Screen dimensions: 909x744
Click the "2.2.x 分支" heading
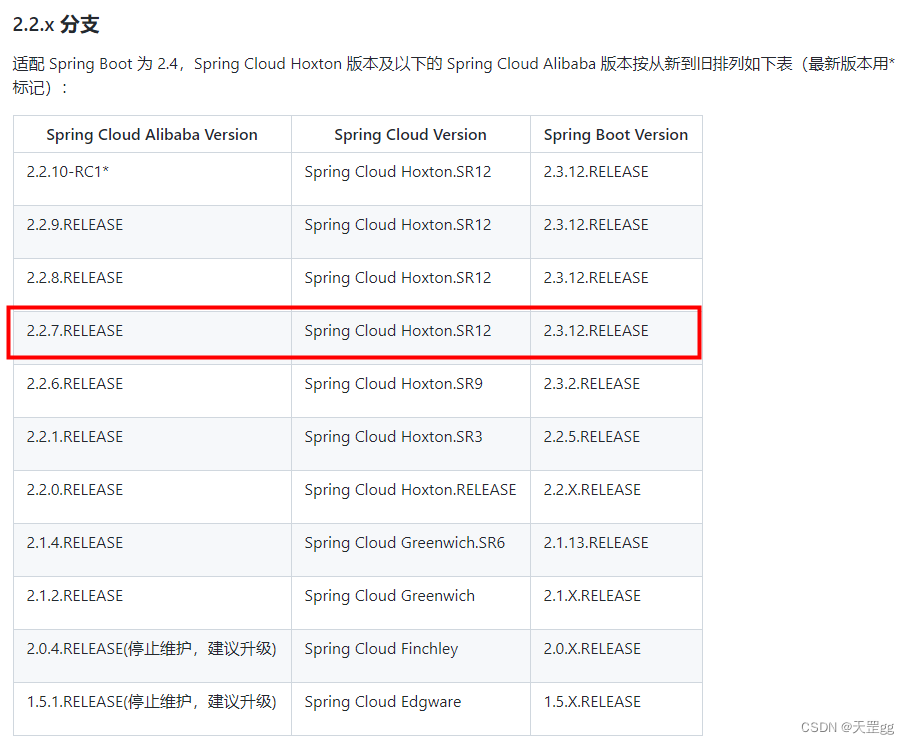[56, 24]
